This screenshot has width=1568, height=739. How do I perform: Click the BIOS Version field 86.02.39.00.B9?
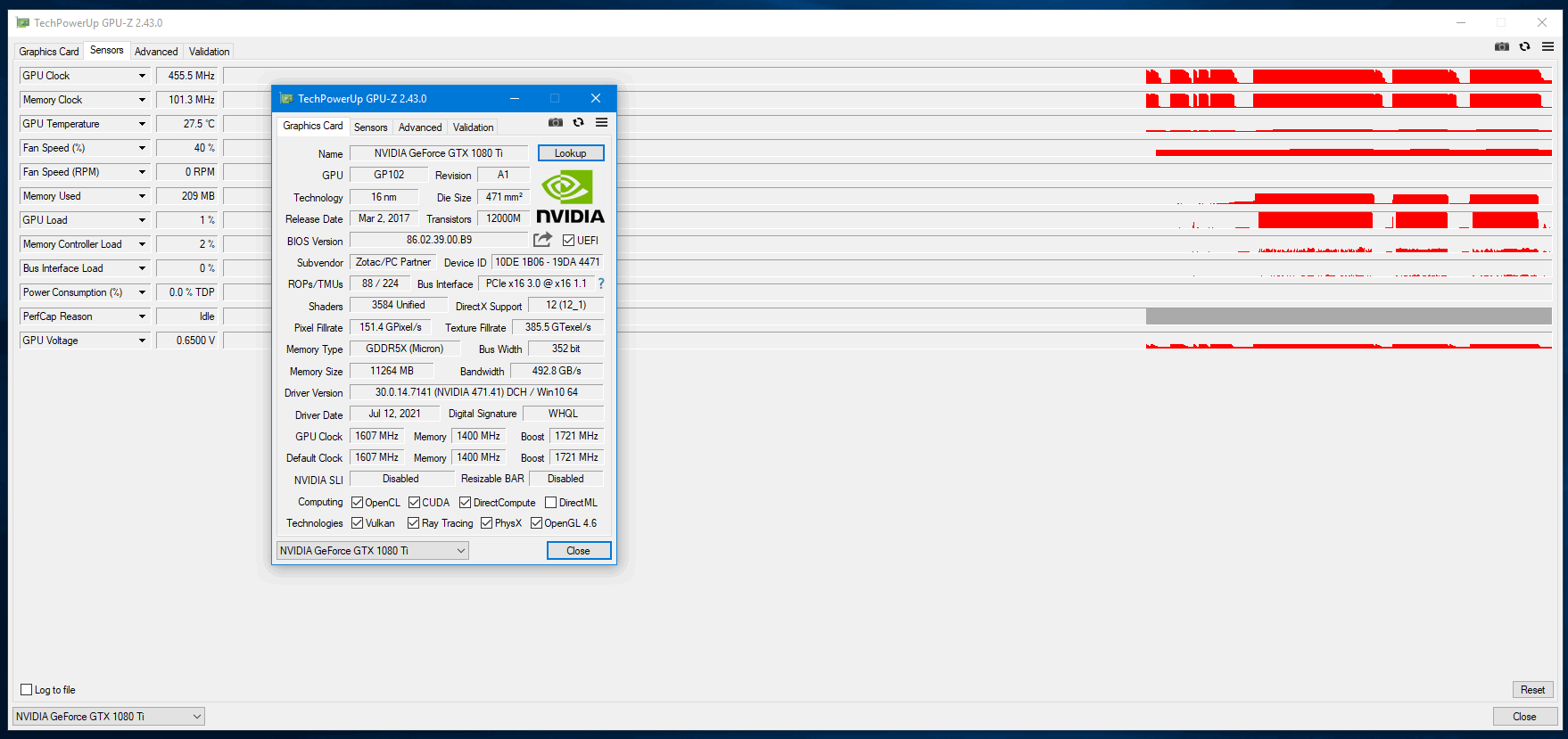pos(440,240)
